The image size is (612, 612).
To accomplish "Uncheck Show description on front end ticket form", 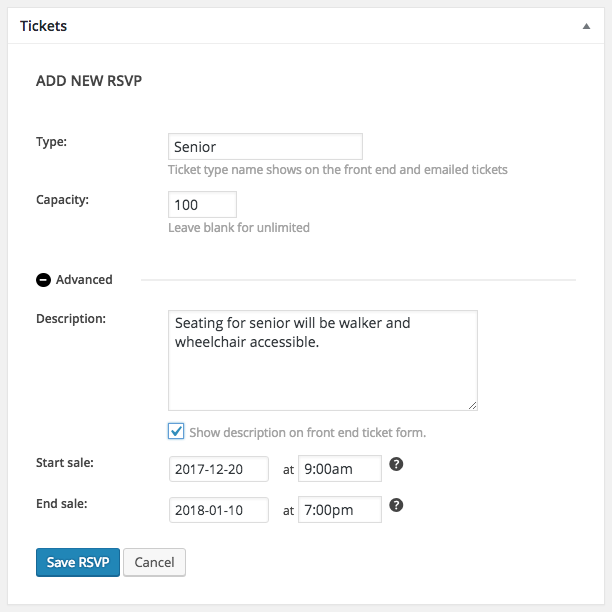I will (176, 431).
